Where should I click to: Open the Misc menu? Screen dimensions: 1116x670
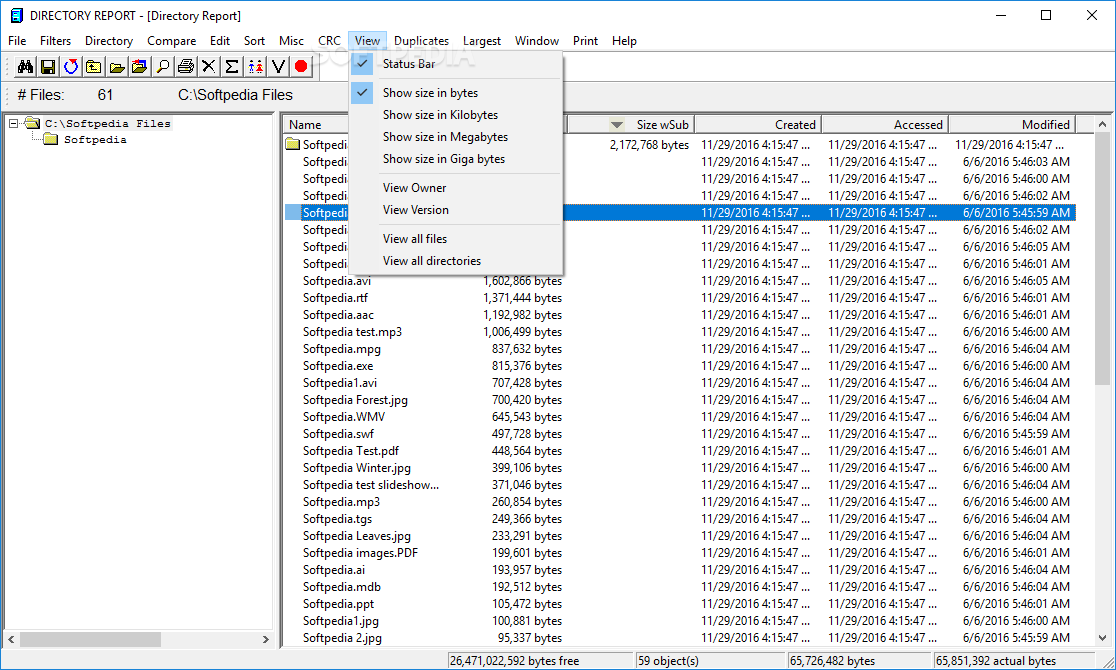[291, 41]
